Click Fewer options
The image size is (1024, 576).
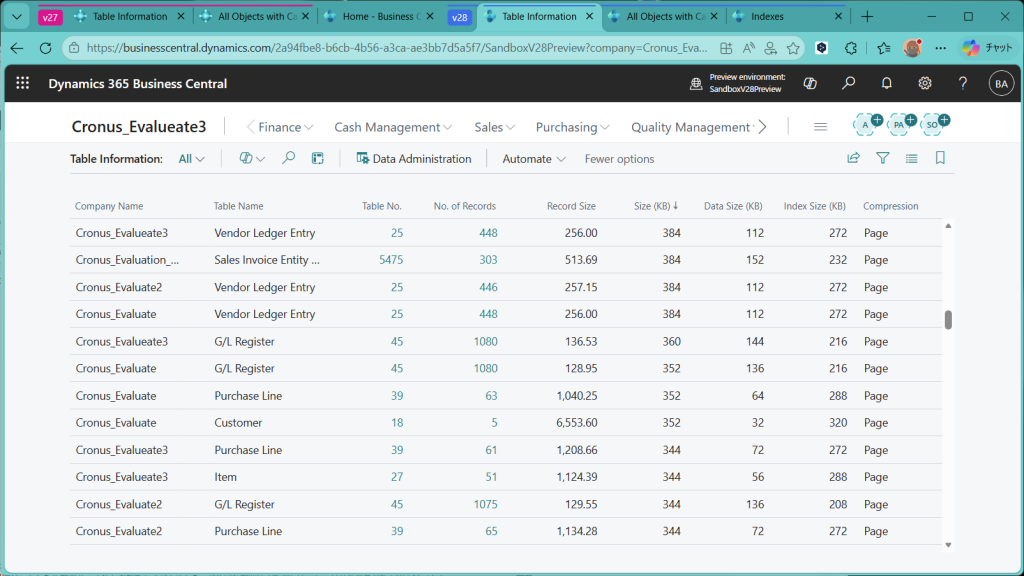(619, 159)
